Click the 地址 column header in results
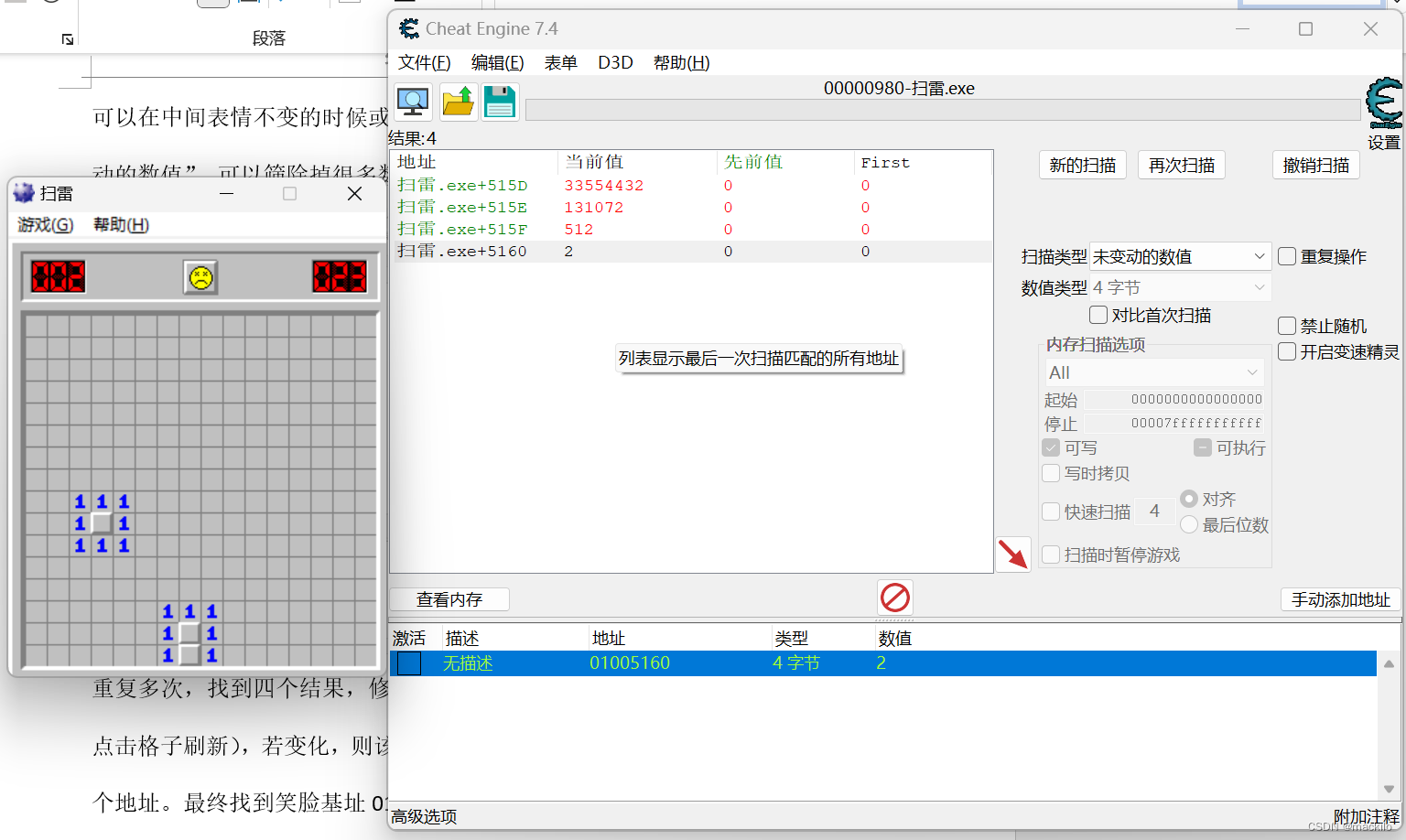Viewport: 1406px width, 840px height. 474,162
